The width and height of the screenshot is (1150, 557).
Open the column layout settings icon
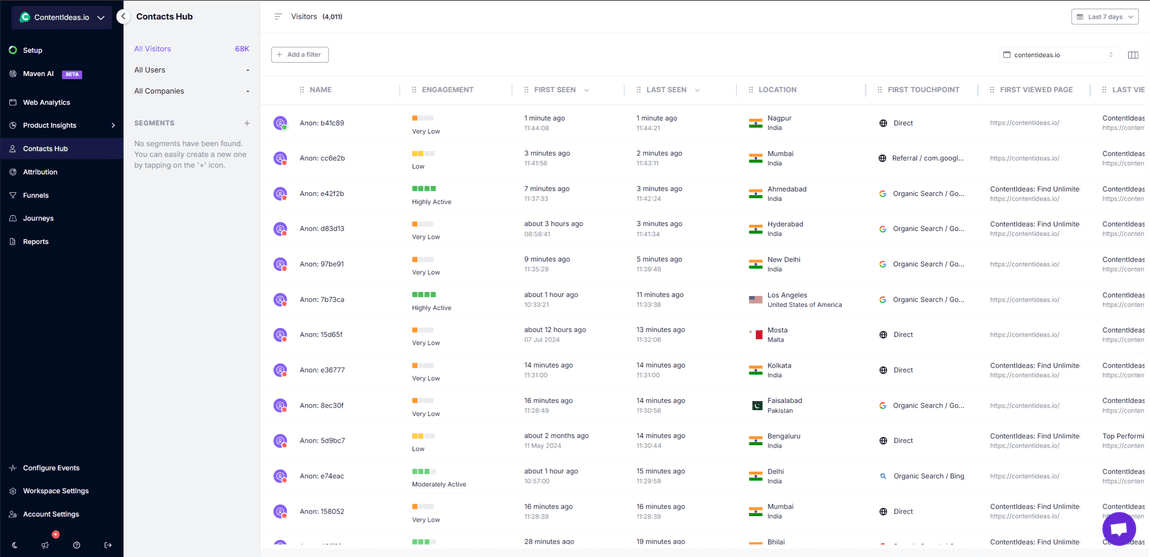point(1133,55)
